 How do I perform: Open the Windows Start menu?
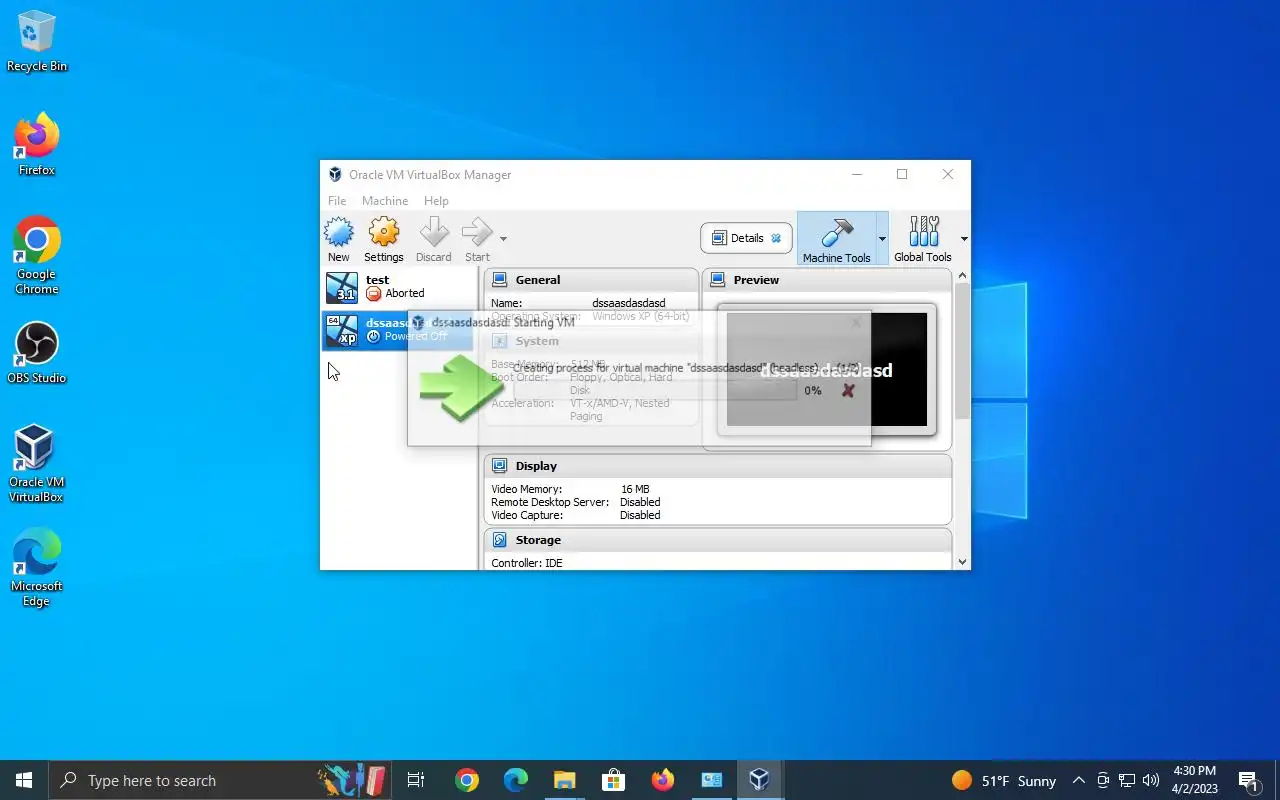pos(24,780)
